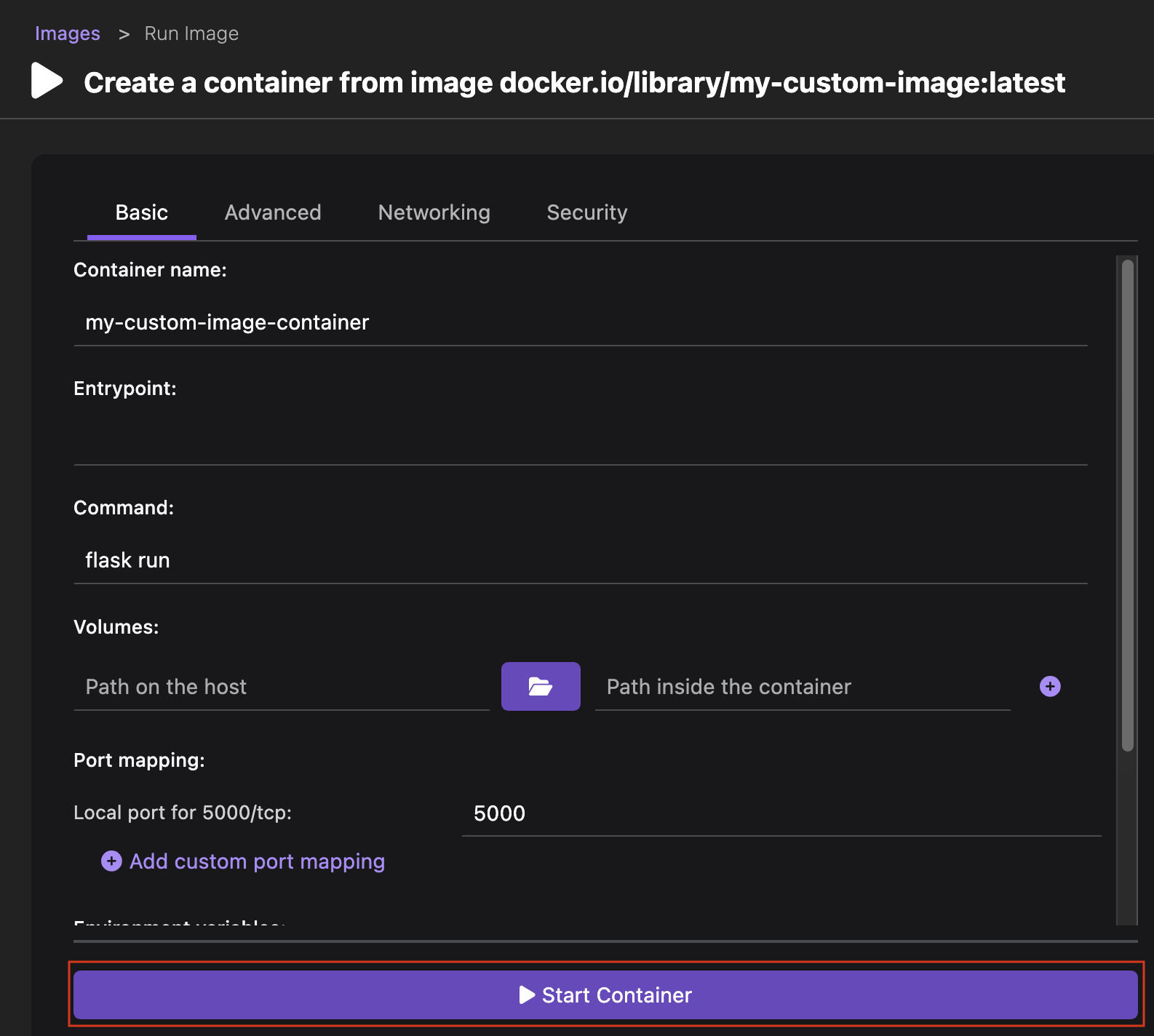Screen dimensions: 1154x1036
Task: Open folder browser for host volume path
Action: pos(541,686)
